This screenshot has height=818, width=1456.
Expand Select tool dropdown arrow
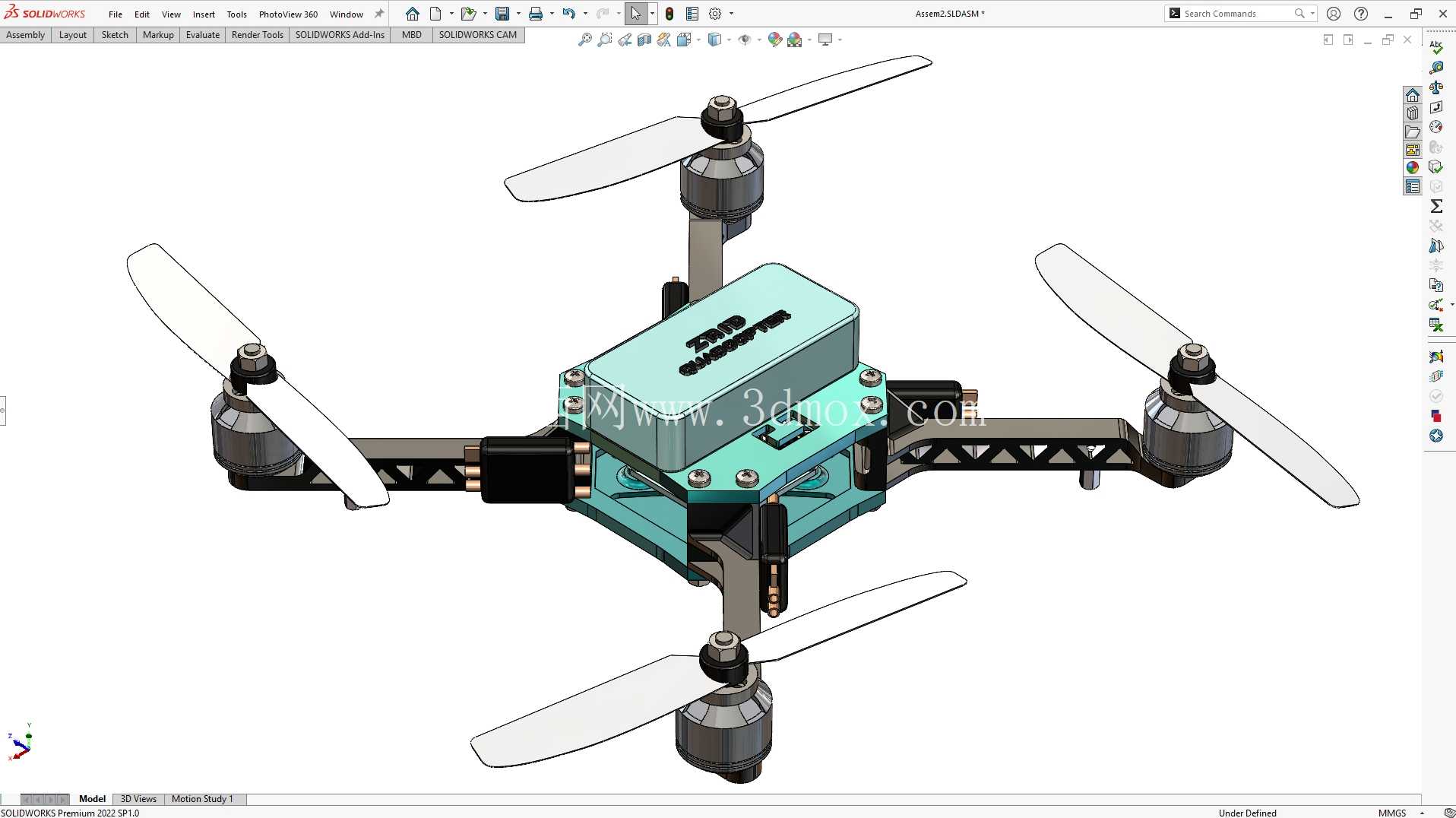[652, 14]
